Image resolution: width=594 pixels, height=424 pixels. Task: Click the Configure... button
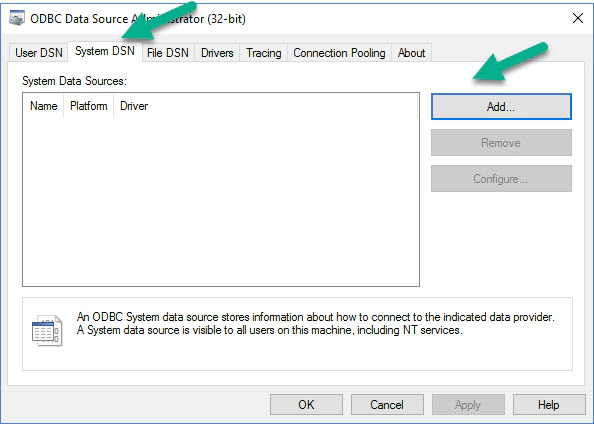point(501,178)
